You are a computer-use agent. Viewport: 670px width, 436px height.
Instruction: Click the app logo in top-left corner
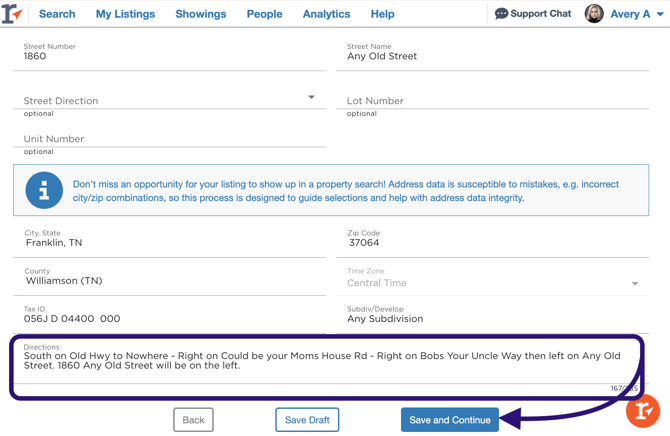click(12, 14)
